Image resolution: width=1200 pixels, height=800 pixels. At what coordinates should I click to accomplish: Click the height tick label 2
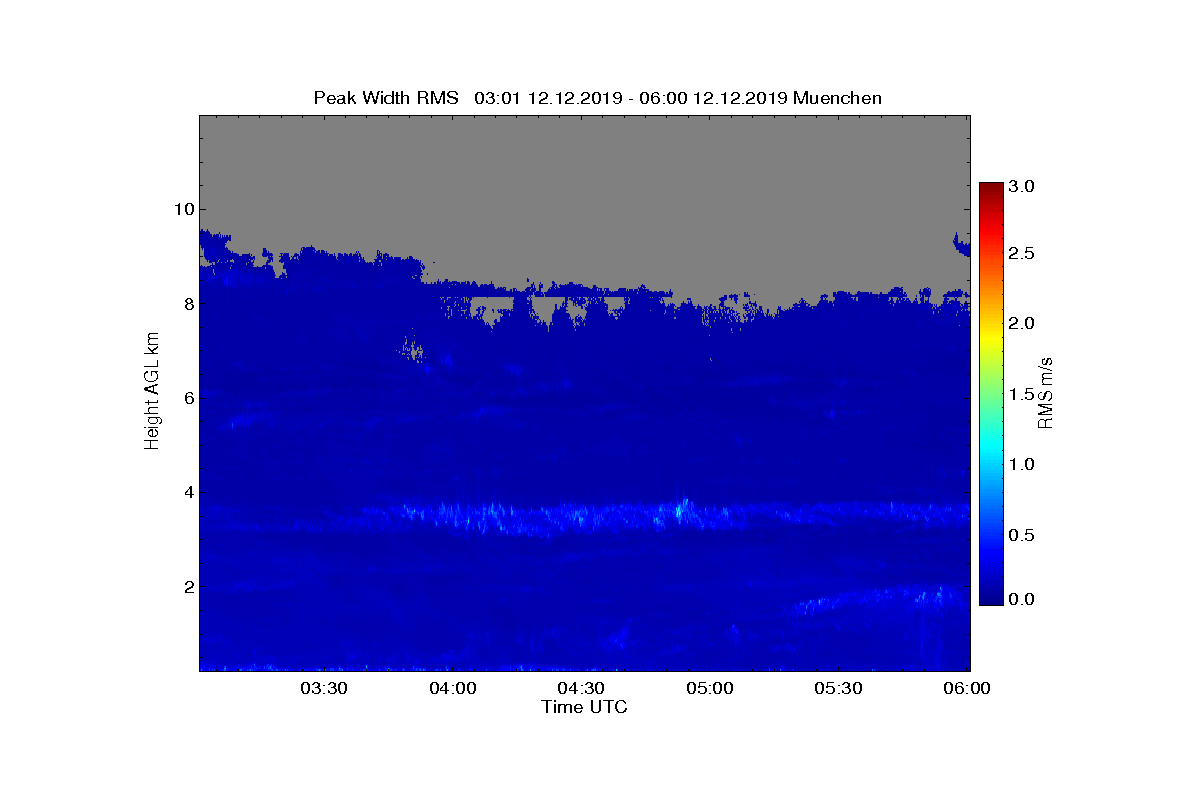(187, 587)
